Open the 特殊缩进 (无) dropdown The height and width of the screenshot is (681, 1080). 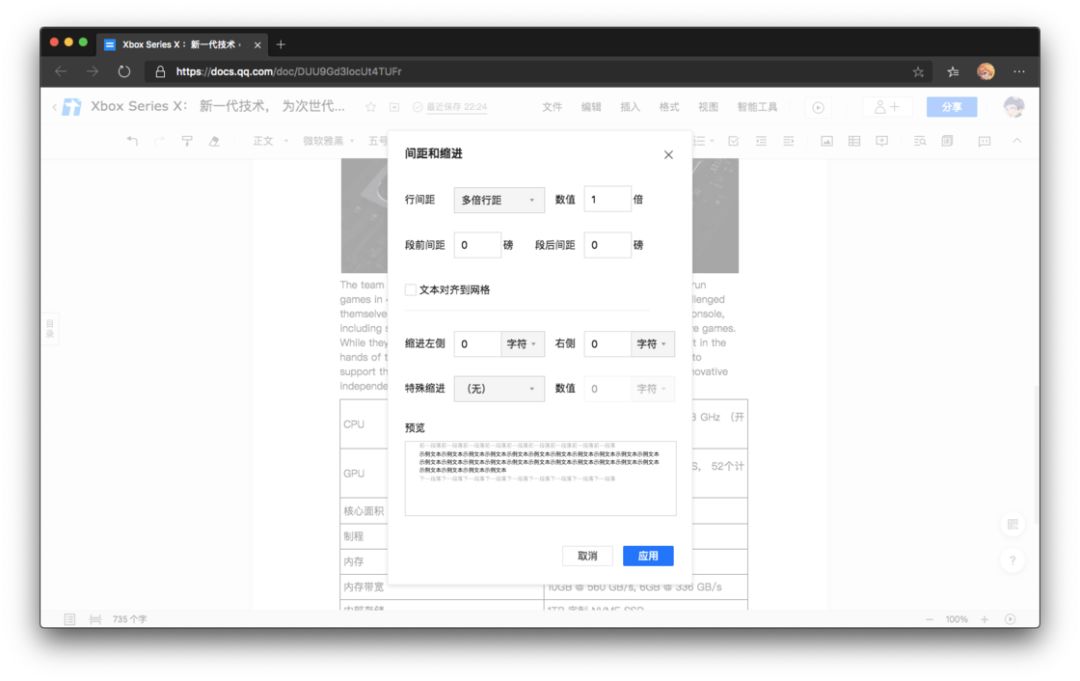tap(499, 388)
